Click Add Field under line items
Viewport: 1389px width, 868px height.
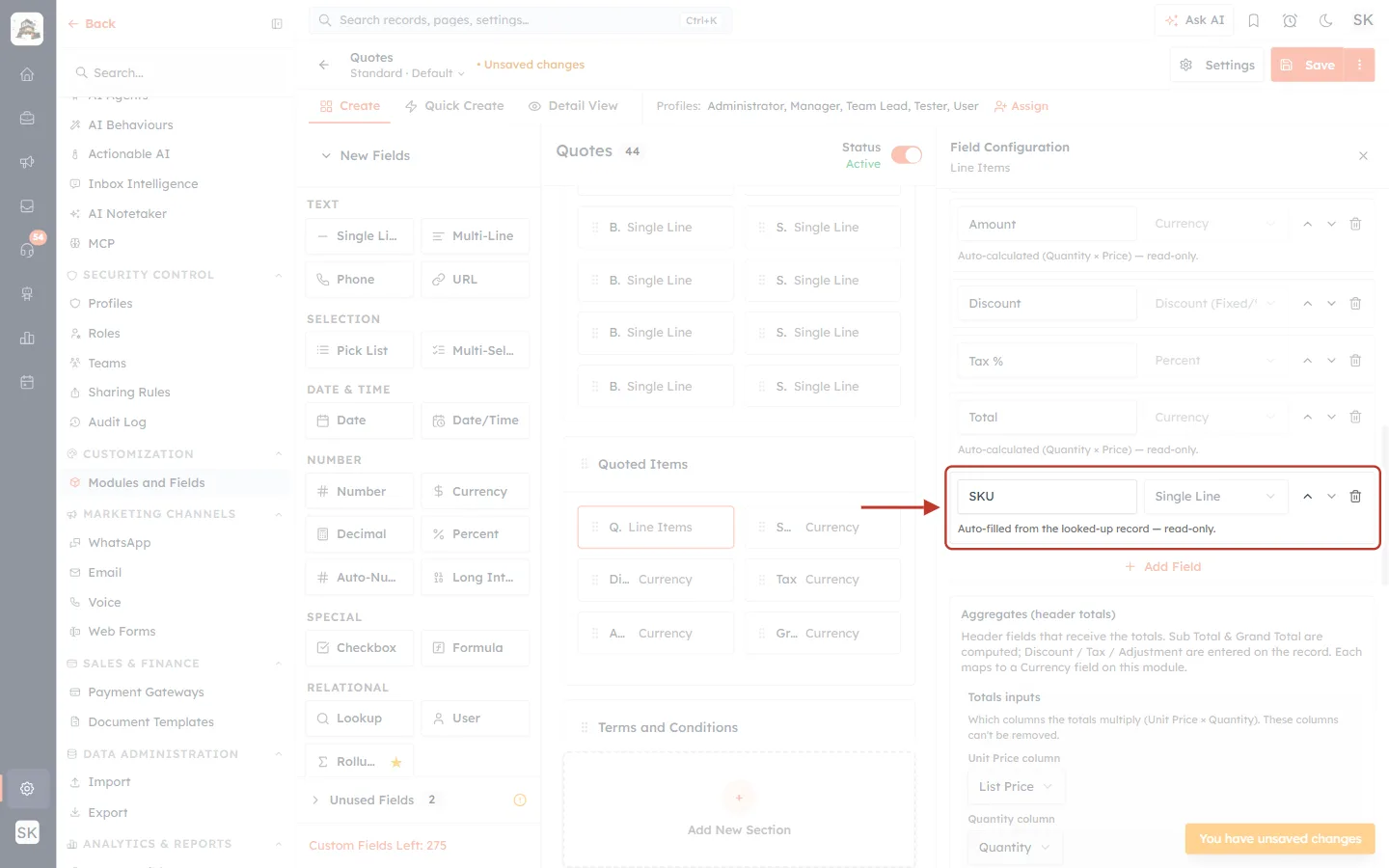[1162, 567]
